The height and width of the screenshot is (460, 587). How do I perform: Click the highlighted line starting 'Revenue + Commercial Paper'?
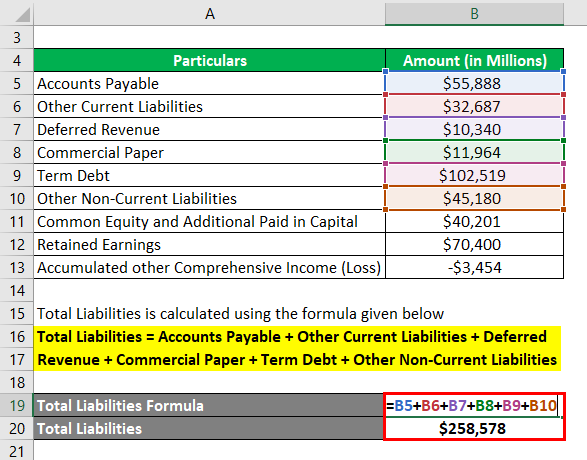click(298, 360)
